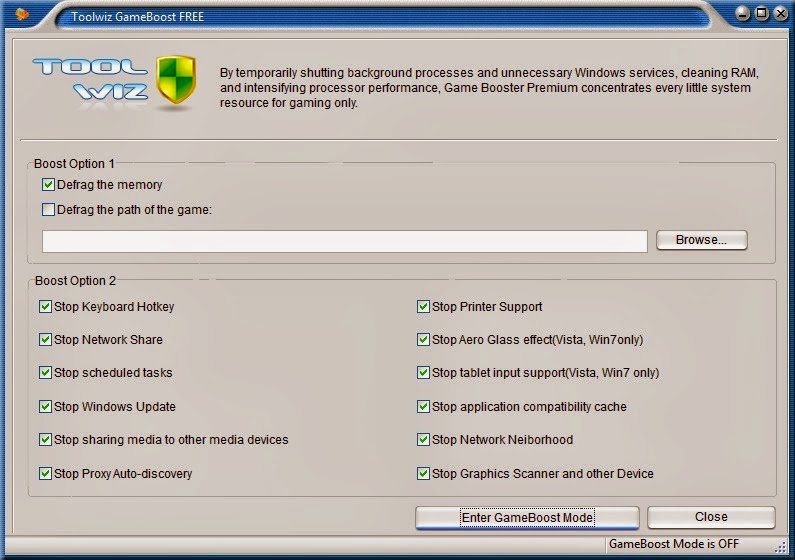
Task: Close window using title bar X button
Action: 781,13
